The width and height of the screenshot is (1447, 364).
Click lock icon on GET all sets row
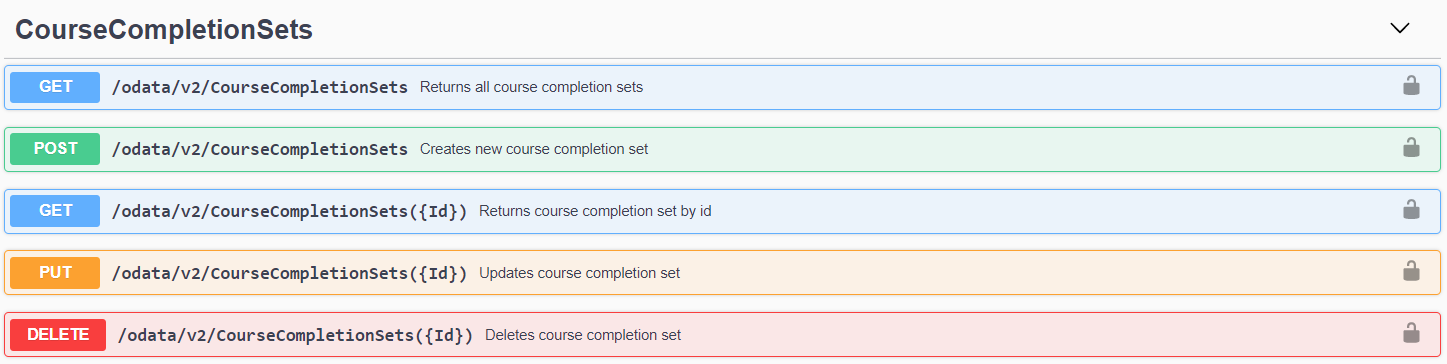(x=1411, y=86)
